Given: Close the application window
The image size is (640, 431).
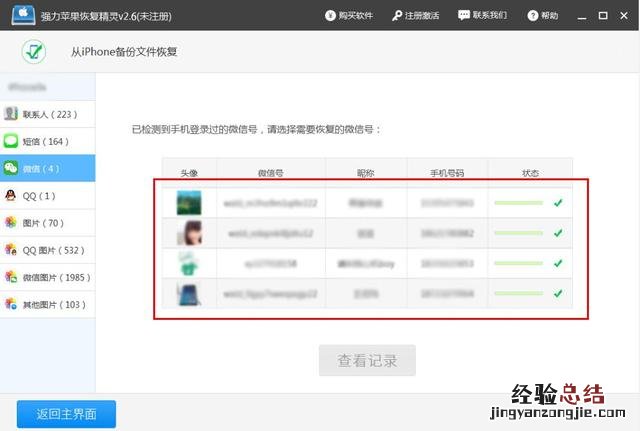Looking at the screenshot, I should click(x=624, y=16).
